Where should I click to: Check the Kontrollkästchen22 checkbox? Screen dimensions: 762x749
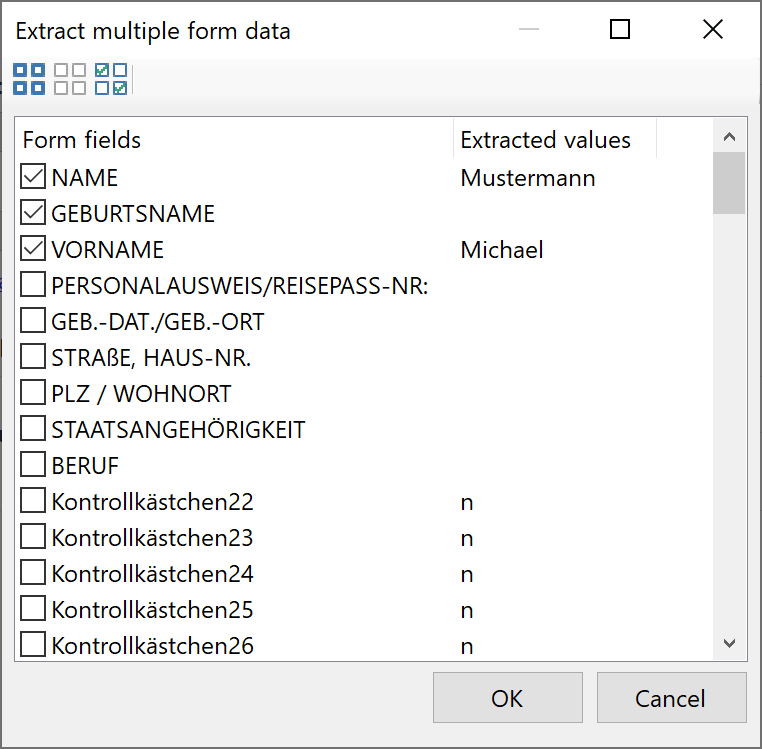point(33,500)
